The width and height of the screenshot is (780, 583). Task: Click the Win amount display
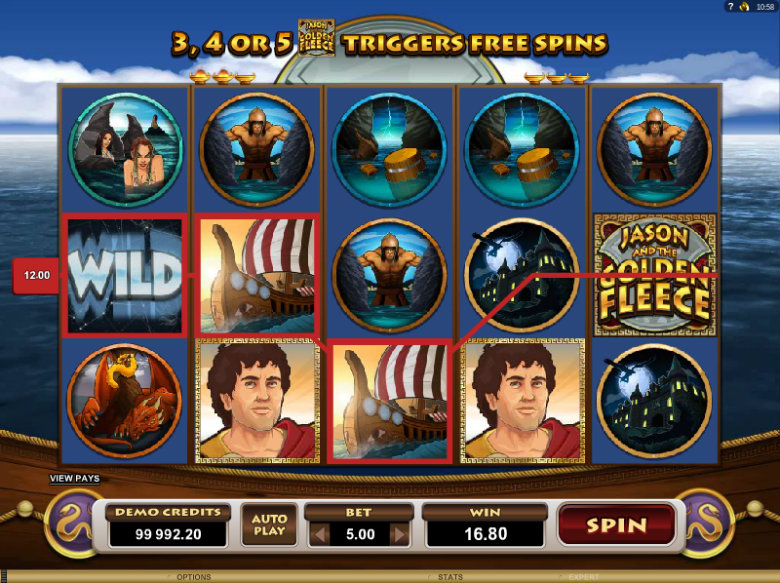click(x=486, y=534)
